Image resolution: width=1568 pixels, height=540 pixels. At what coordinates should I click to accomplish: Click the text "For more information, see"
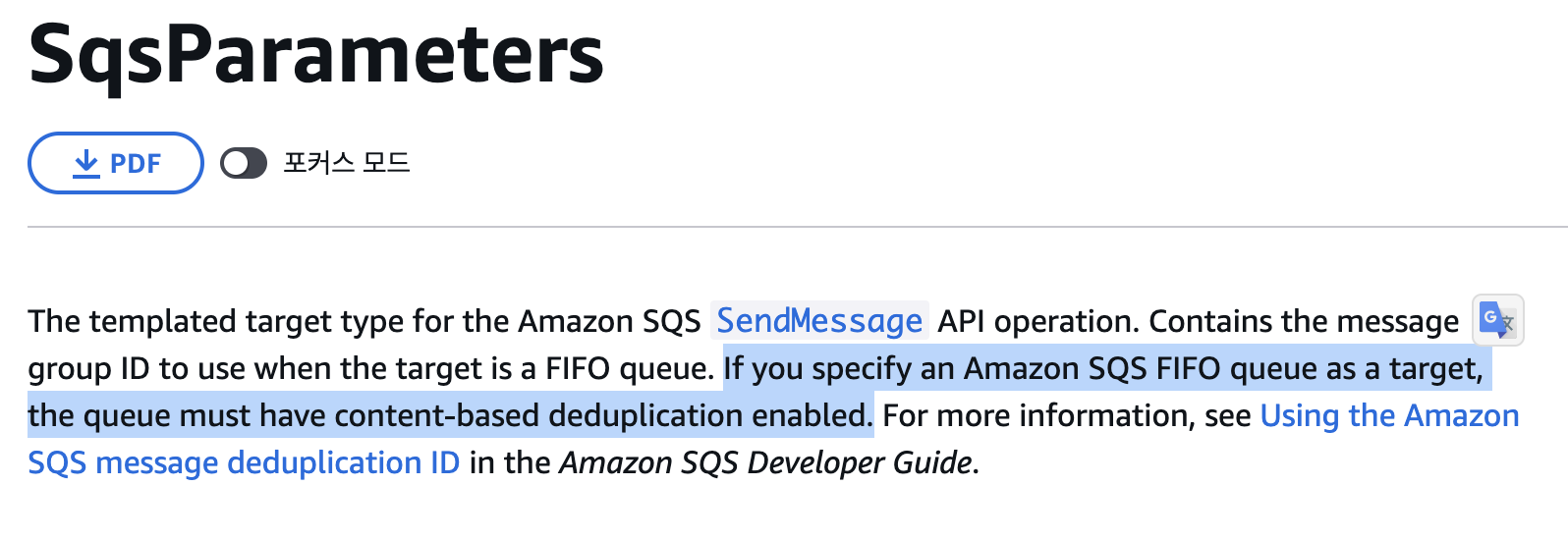tap(1067, 415)
